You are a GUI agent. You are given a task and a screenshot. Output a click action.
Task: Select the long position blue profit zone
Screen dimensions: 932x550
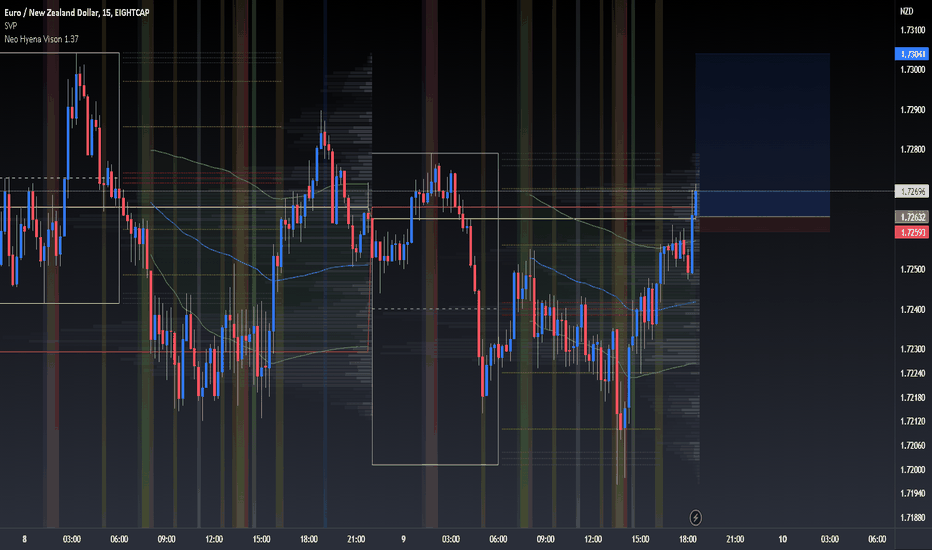[763, 135]
